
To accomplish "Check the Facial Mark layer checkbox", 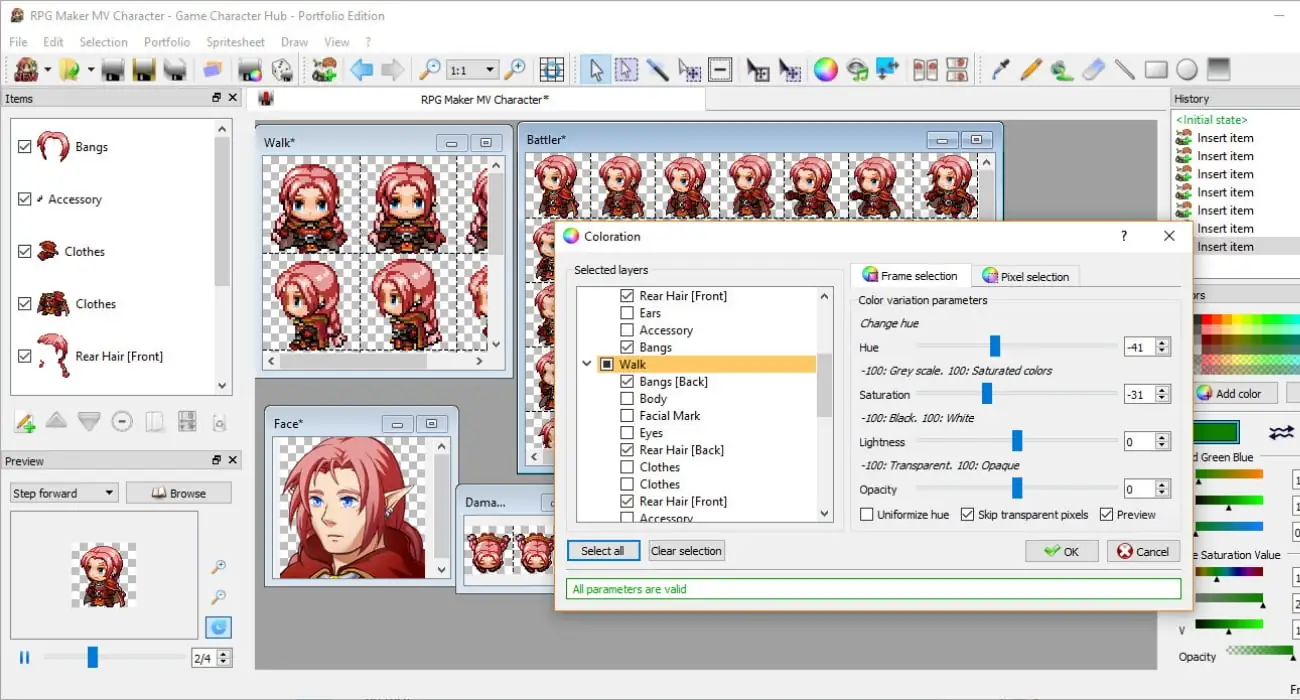I will pos(627,415).
